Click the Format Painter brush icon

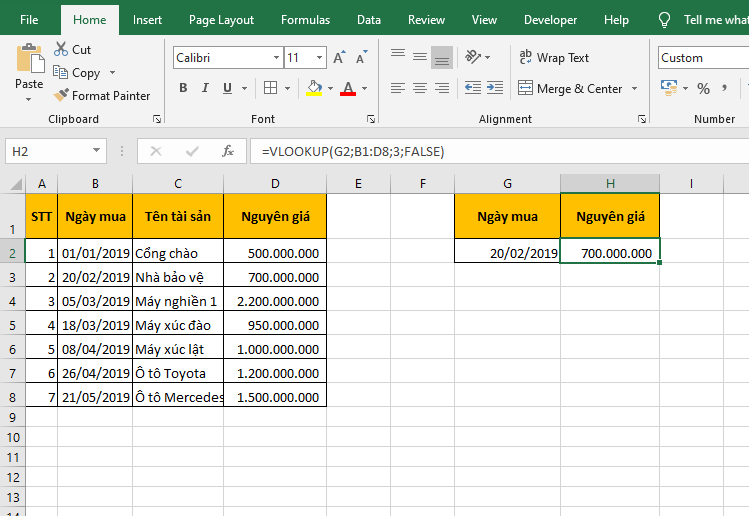61,96
